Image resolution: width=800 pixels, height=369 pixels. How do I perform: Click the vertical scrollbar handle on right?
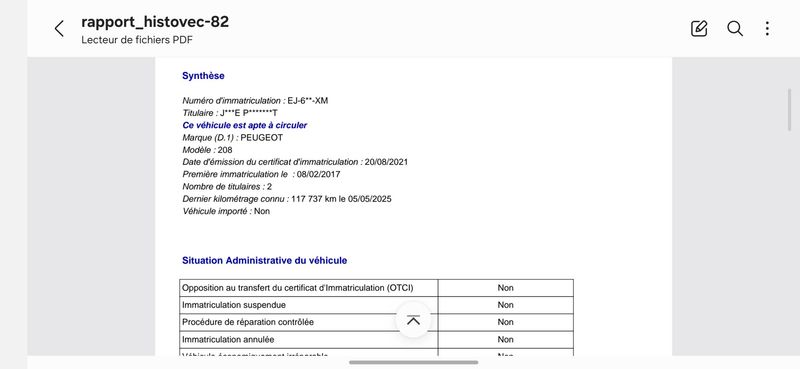pyautogui.click(x=790, y=110)
